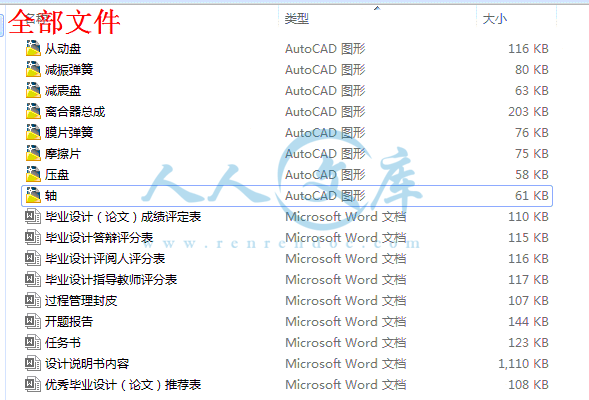
Task: Select the document 毕业设计答辩评分表
Action: coord(99,238)
